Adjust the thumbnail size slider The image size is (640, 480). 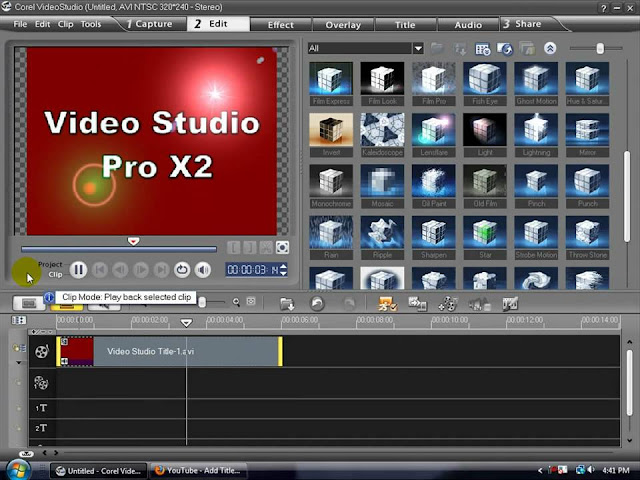click(600, 49)
